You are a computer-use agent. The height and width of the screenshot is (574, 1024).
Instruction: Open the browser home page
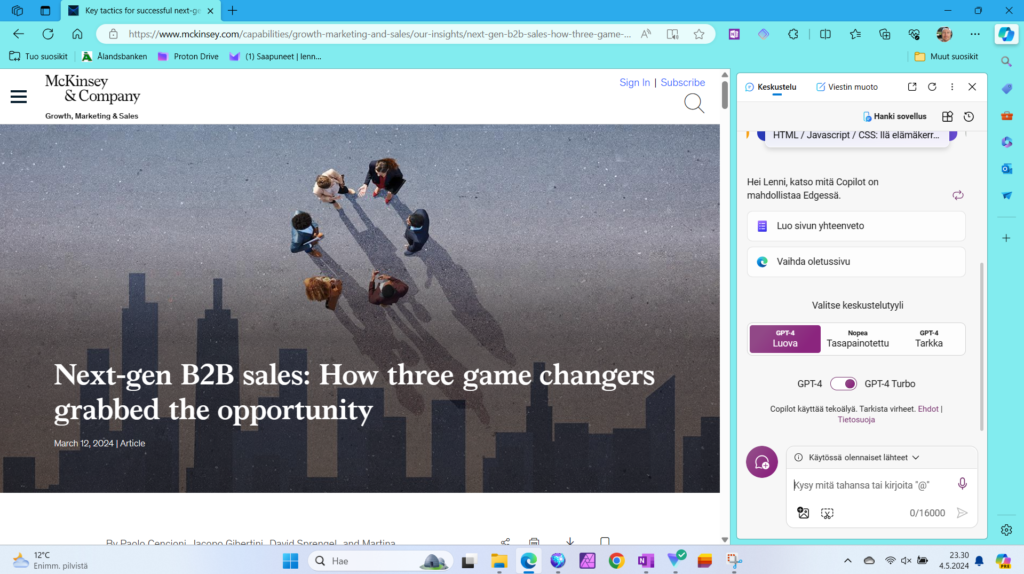[77, 34]
